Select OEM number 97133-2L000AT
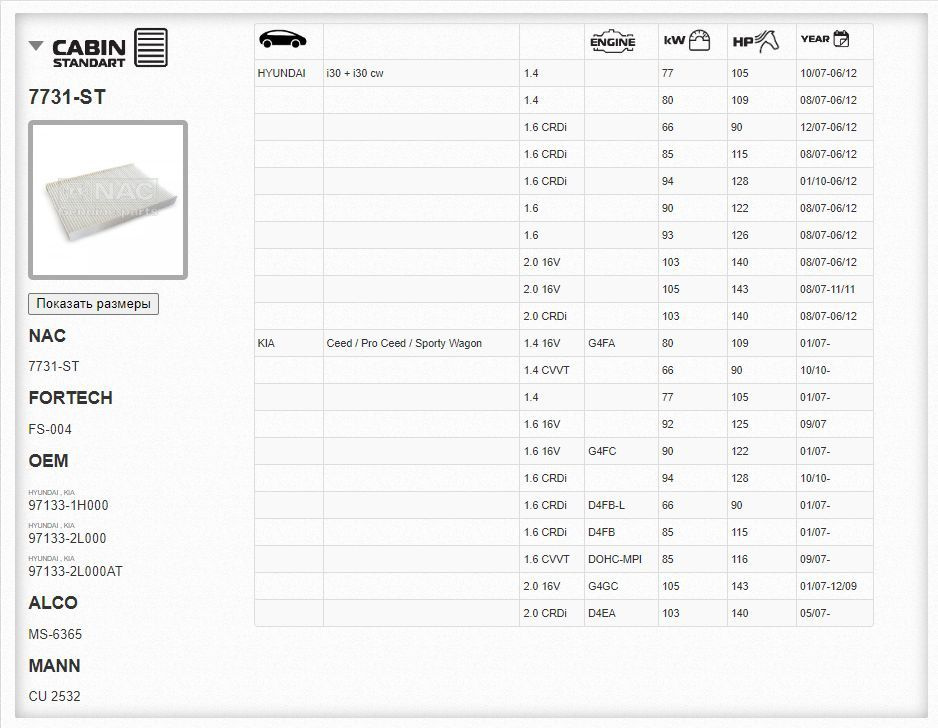 75,571
